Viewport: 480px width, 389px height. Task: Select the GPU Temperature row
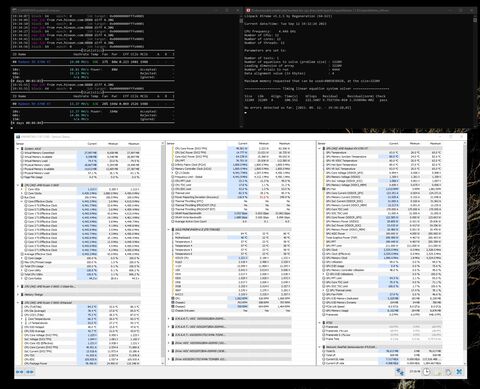pyautogui.click(x=382, y=153)
